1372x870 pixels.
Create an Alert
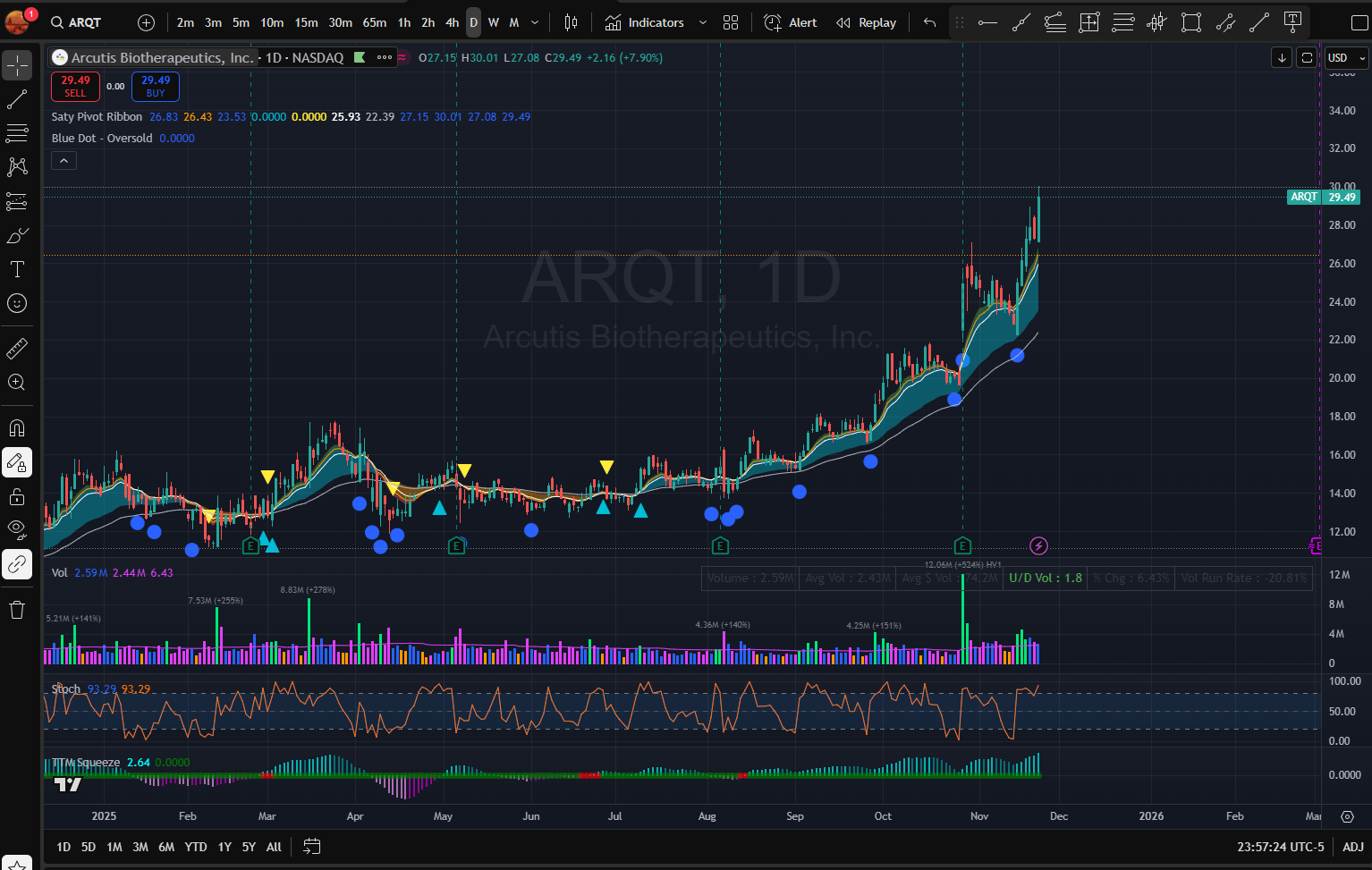click(791, 22)
